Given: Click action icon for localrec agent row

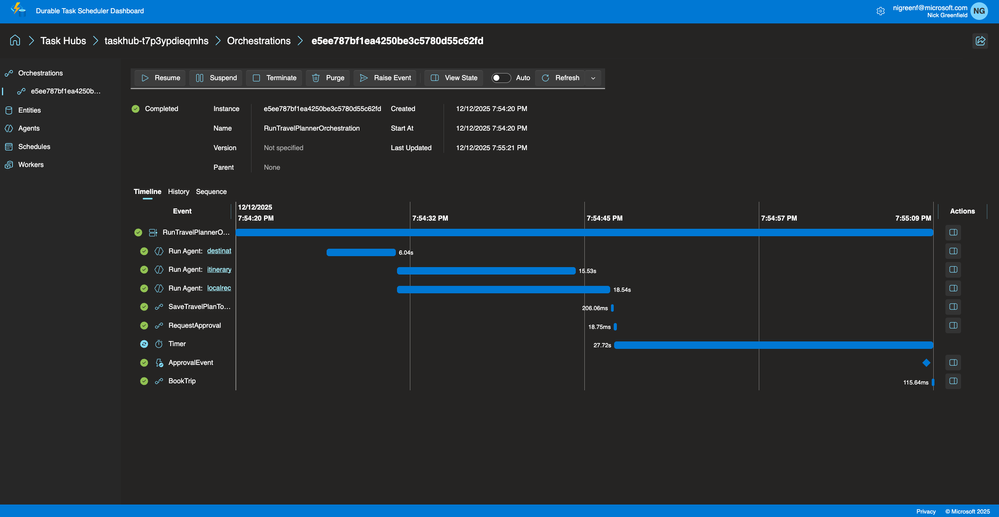Looking at the screenshot, I should pos(953,288).
